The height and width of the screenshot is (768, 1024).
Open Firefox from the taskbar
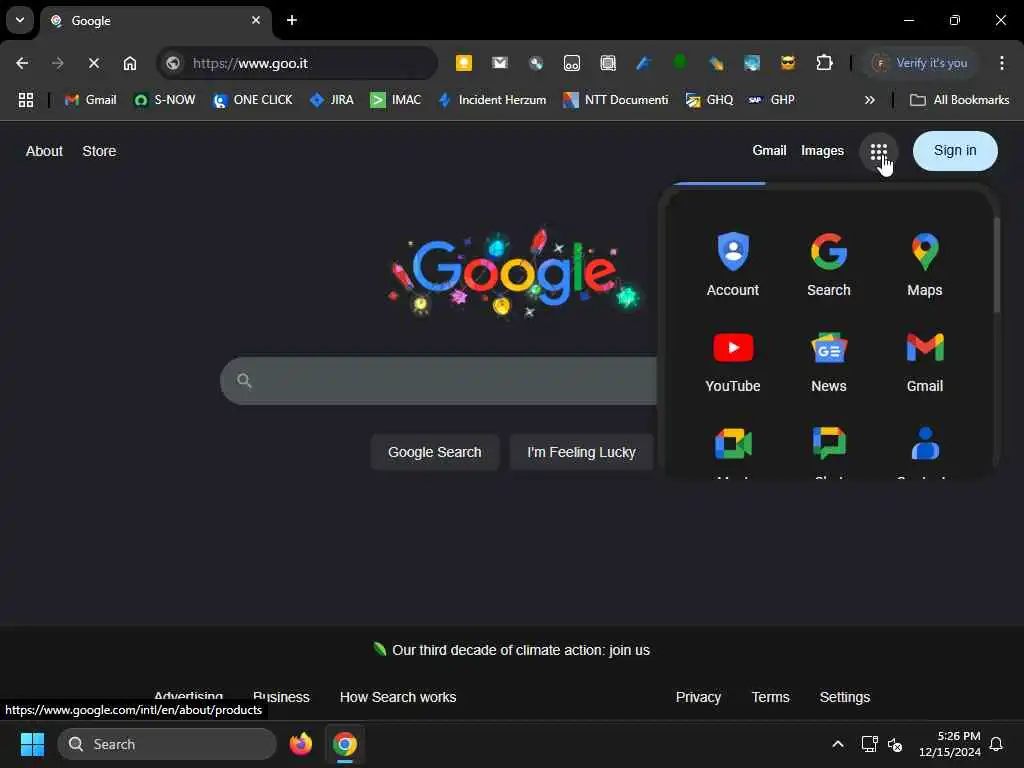tap(300, 744)
